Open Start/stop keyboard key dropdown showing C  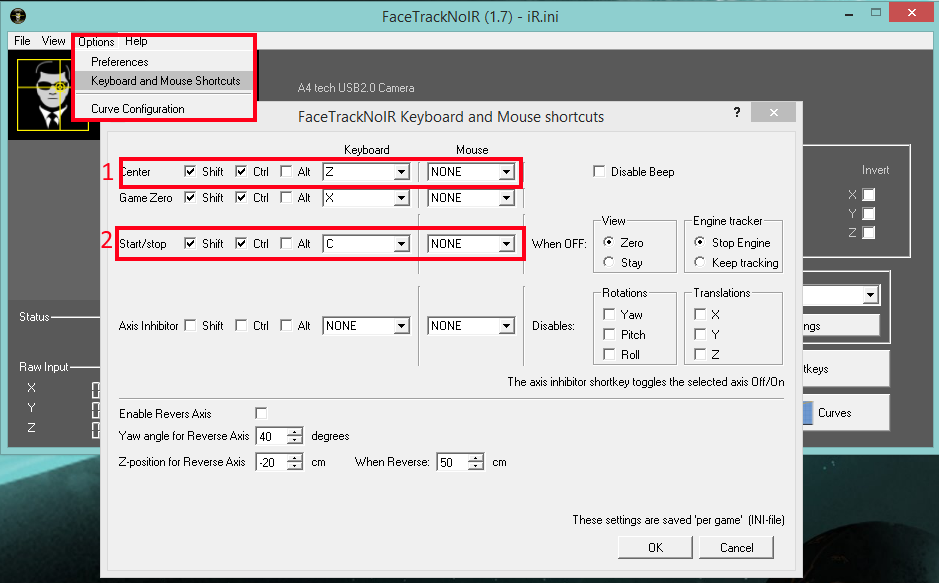(366, 244)
